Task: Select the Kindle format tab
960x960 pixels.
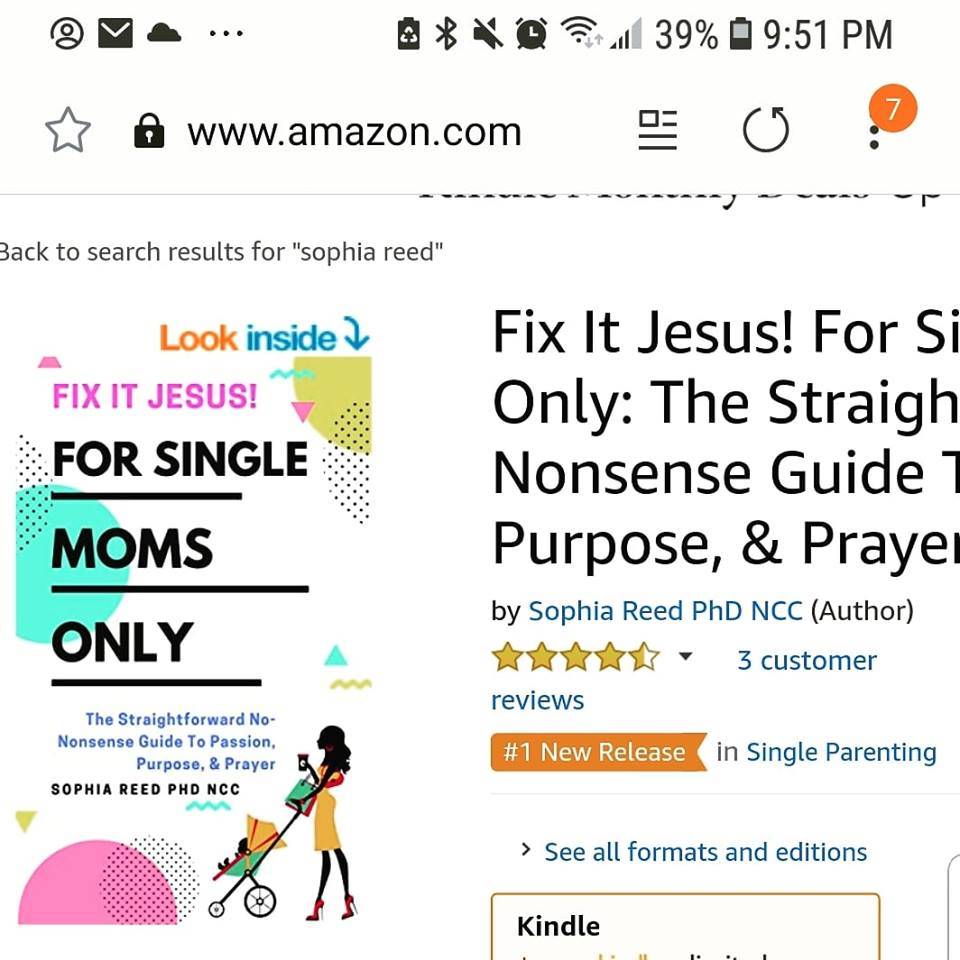Action: coord(685,926)
